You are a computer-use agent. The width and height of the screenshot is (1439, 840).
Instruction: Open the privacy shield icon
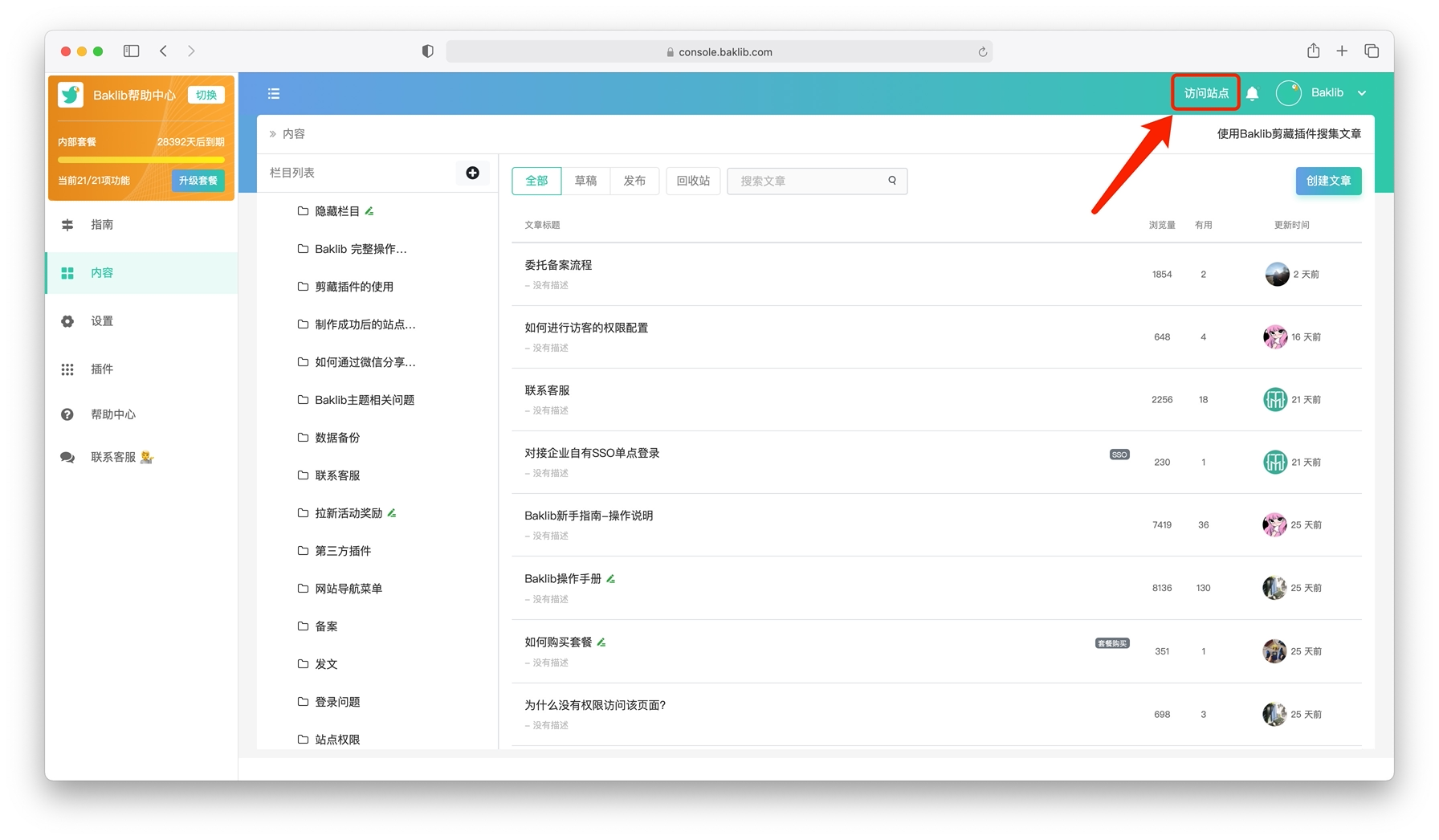pyautogui.click(x=427, y=51)
